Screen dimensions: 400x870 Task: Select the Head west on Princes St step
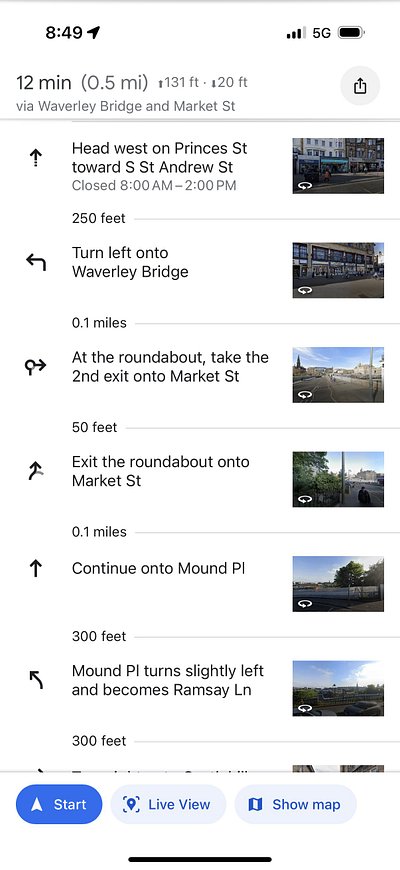[200, 166]
